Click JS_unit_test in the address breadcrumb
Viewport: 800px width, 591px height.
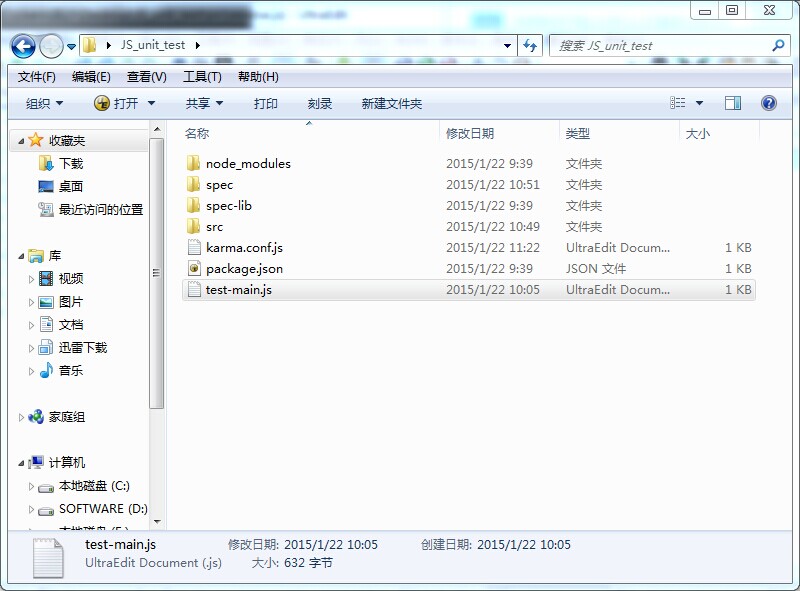[x=153, y=45]
